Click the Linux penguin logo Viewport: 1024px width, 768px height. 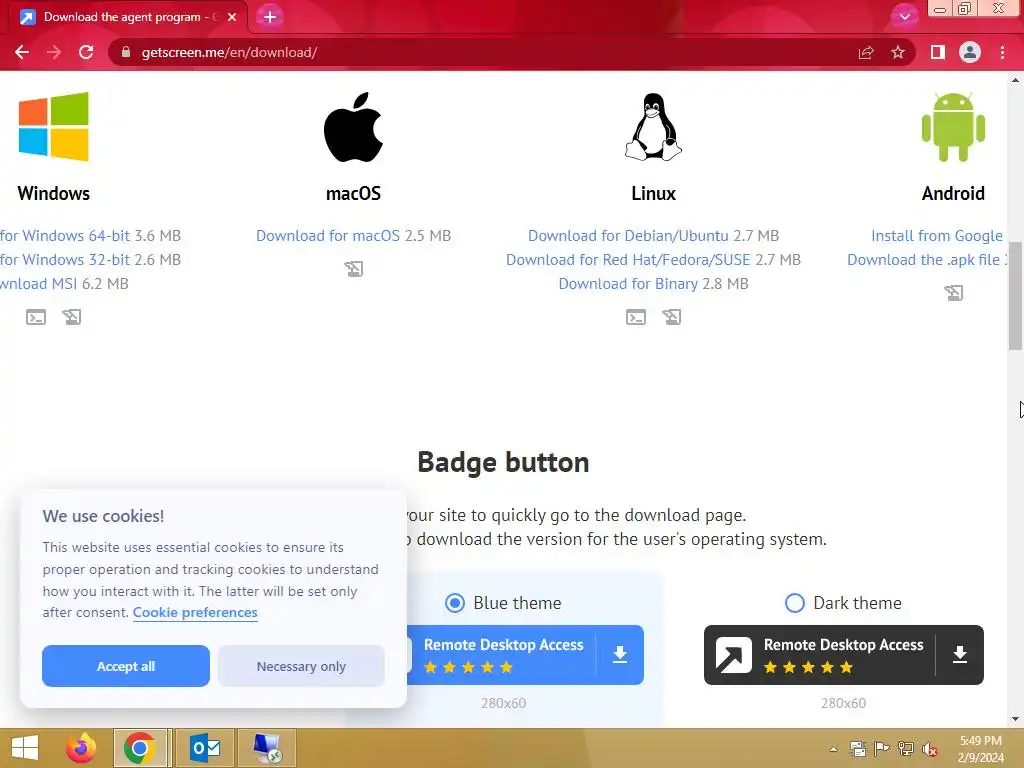(653, 127)
